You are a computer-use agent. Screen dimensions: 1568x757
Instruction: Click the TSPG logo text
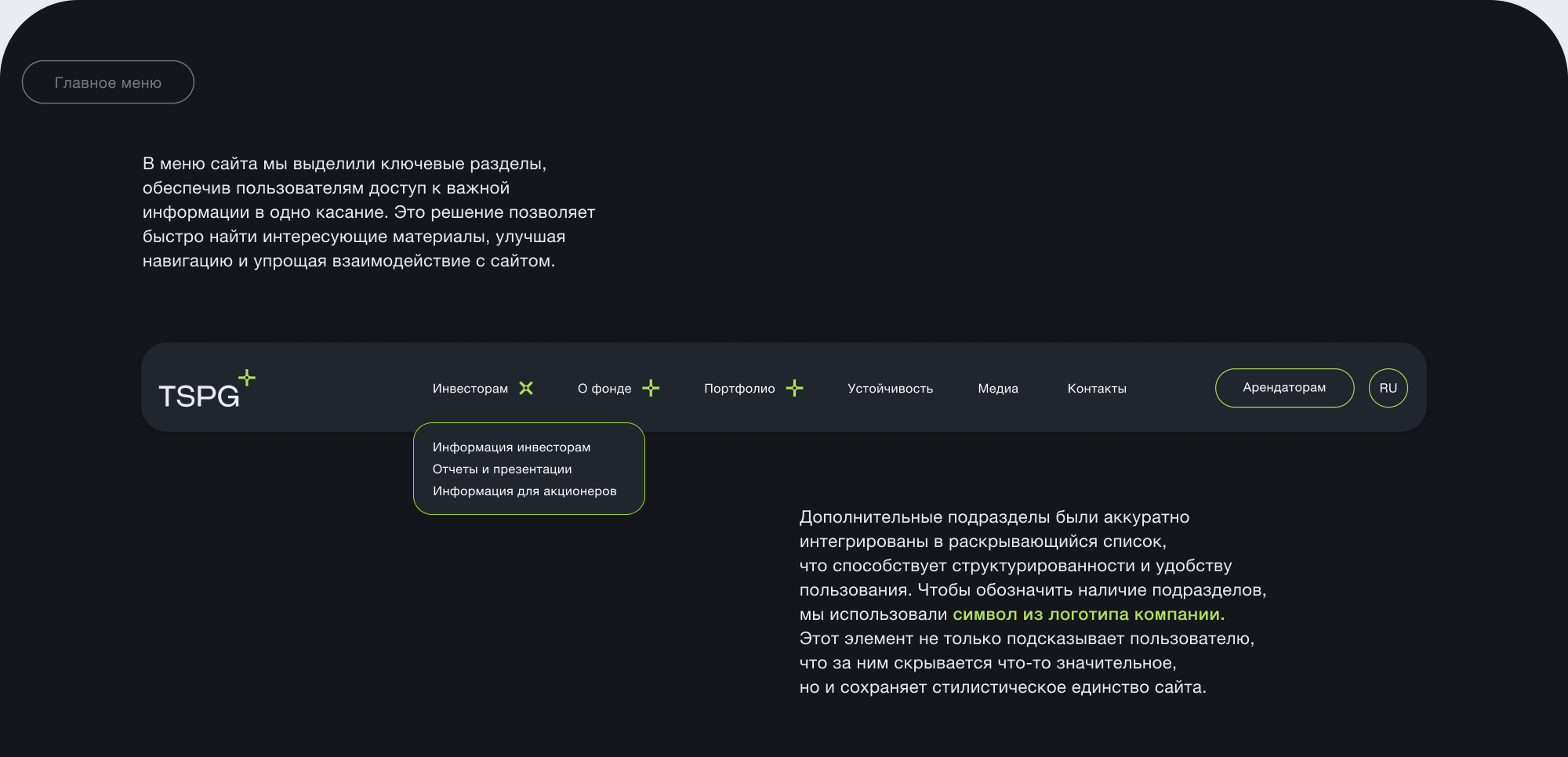pos(199,396)
